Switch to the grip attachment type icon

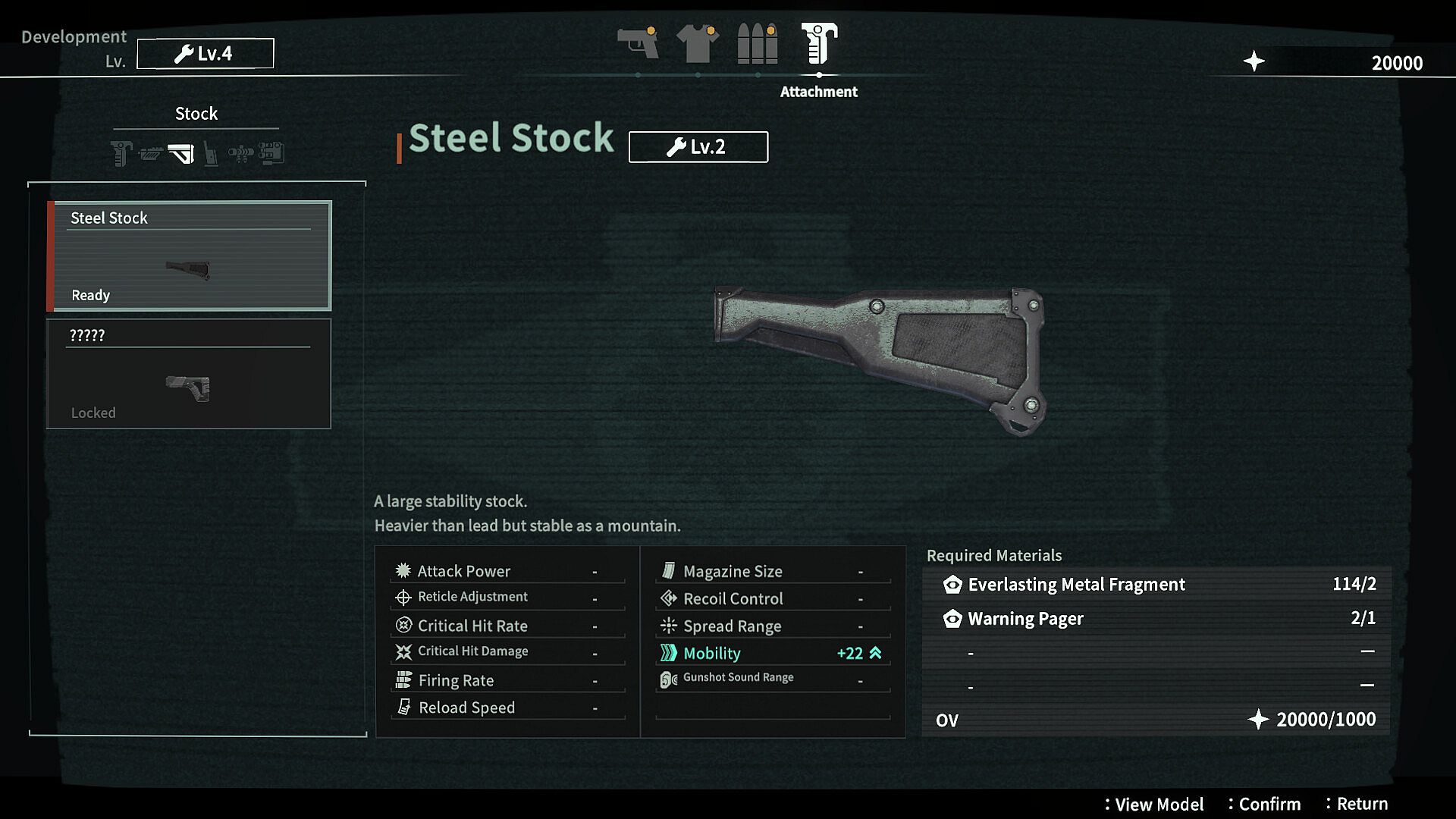click(121, 153)
